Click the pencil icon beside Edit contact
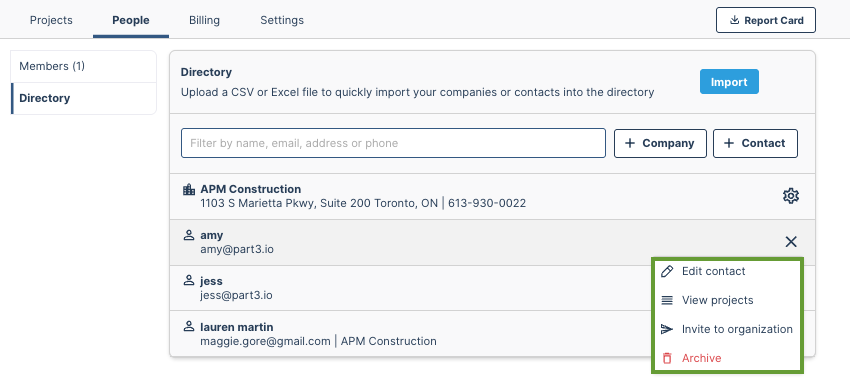 point(667,271)
